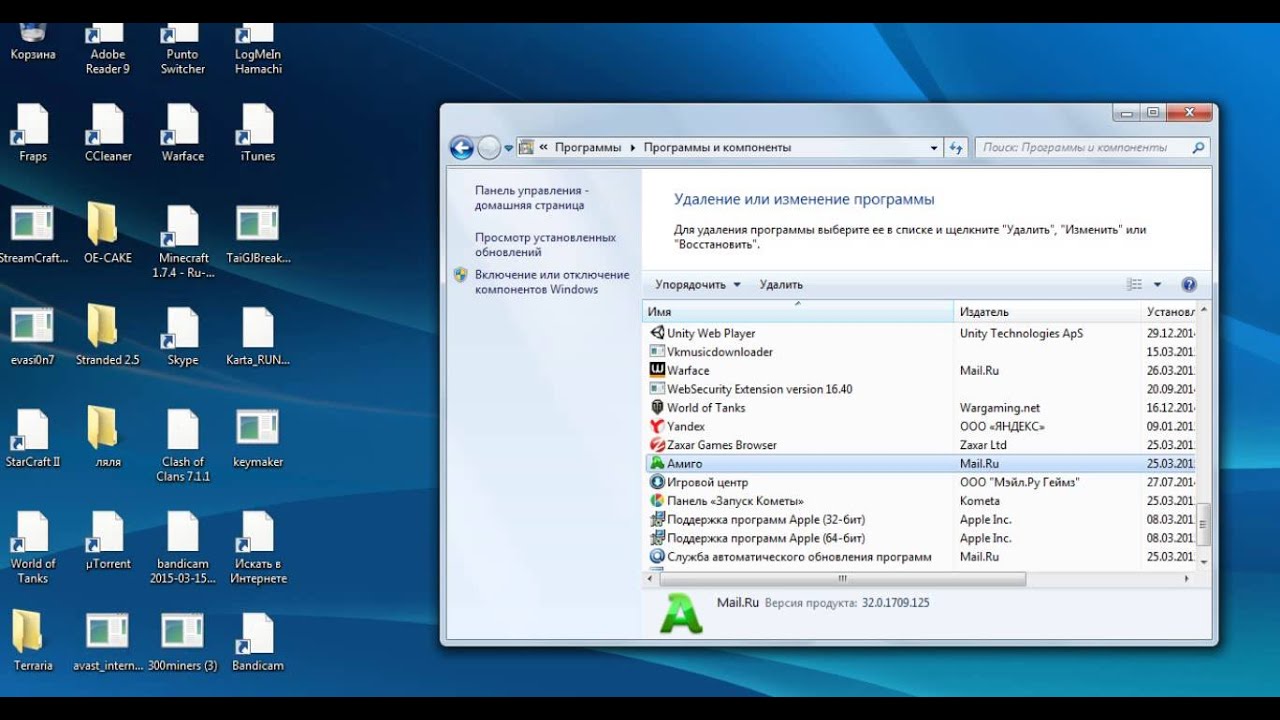Open the StarCraft II desktop shortcut
This screenshot has height=720, width=1280.
click(32, 439)
